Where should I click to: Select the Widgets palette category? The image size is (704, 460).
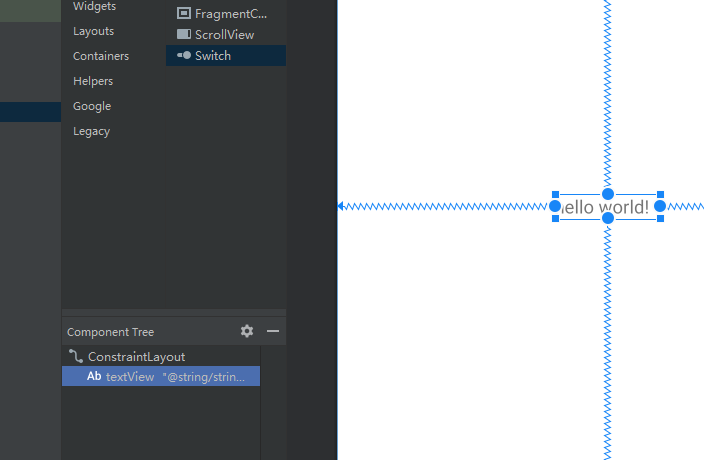click(x=94, y=6)
